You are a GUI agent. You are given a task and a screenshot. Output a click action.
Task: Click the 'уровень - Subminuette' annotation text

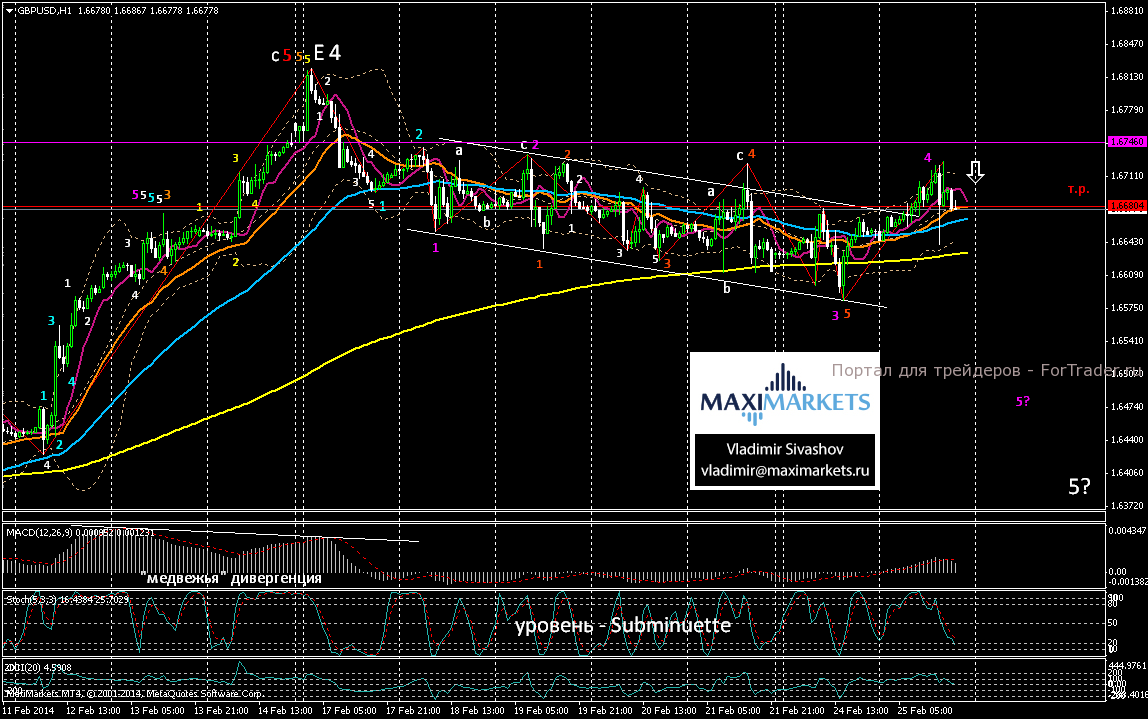coord(623,627)
